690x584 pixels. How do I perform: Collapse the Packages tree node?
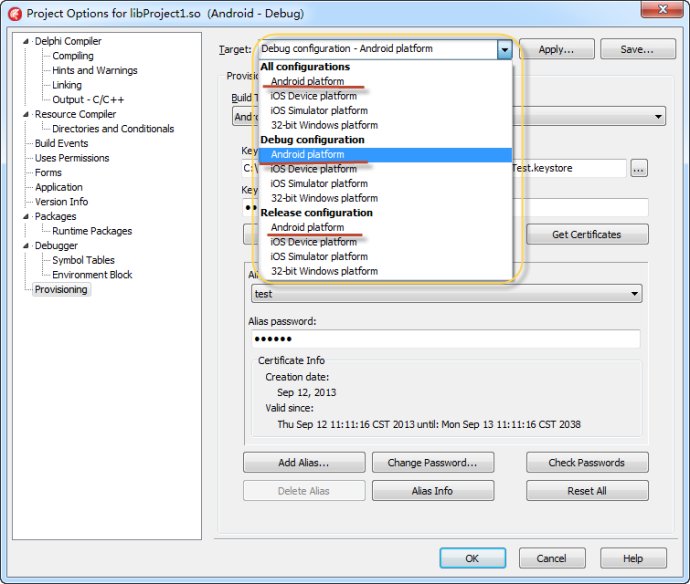tap(26, 217)
